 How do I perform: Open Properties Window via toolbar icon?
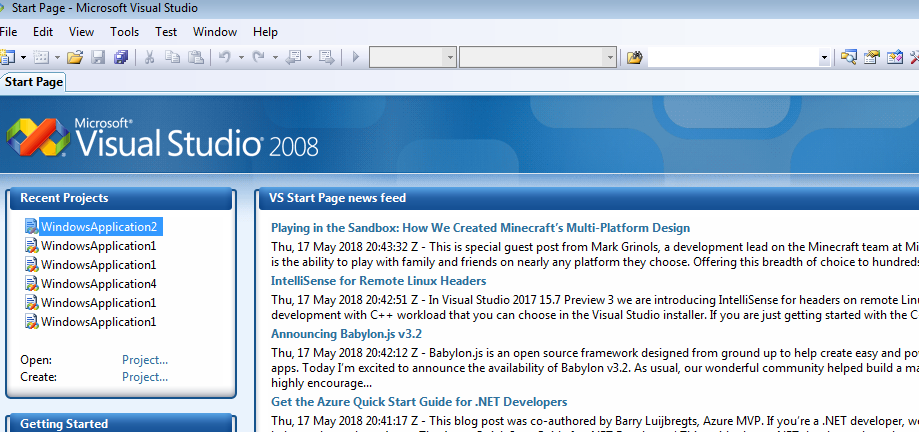(x=872, y=57)
